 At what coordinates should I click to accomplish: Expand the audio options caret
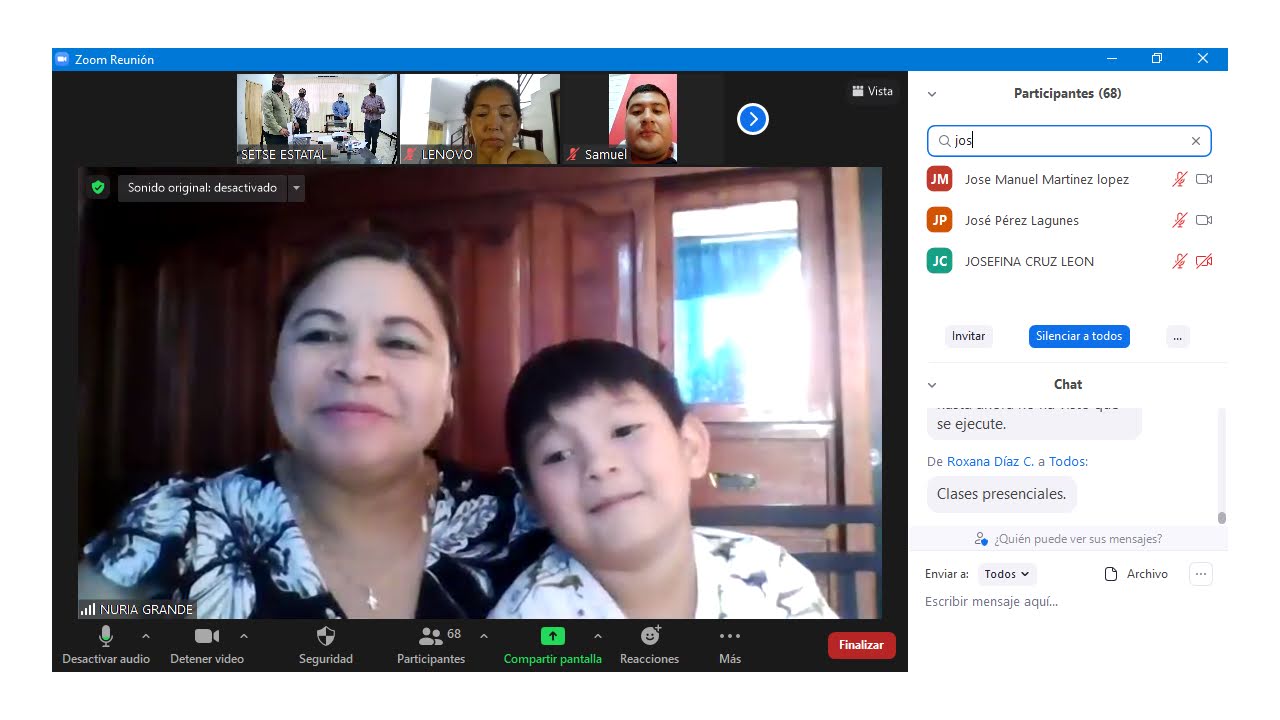pyautogui.click(x=146, y=636)
